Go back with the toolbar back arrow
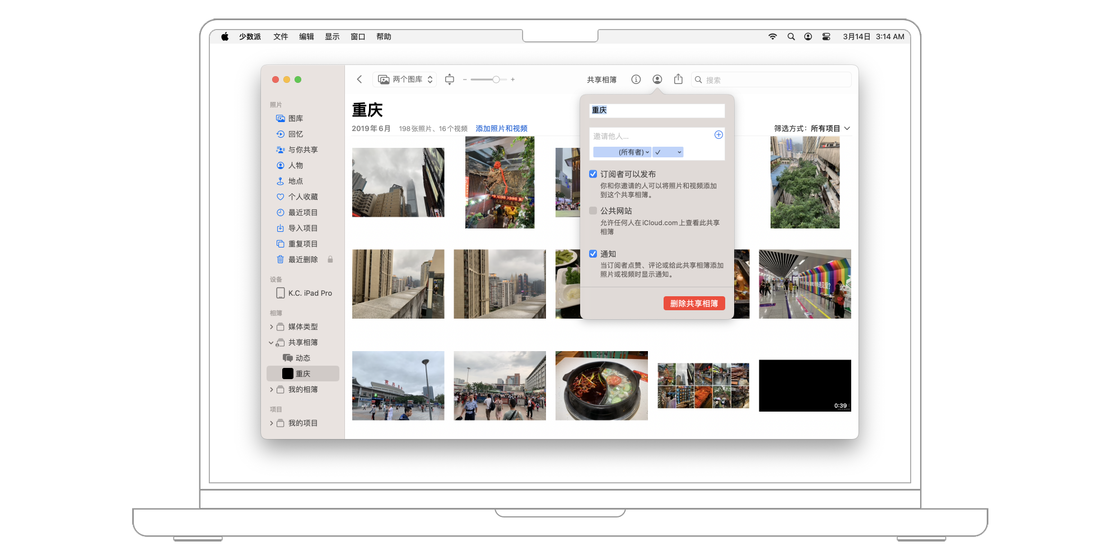The height and width of the screenshot is (560, 1120). click(359, 79)
